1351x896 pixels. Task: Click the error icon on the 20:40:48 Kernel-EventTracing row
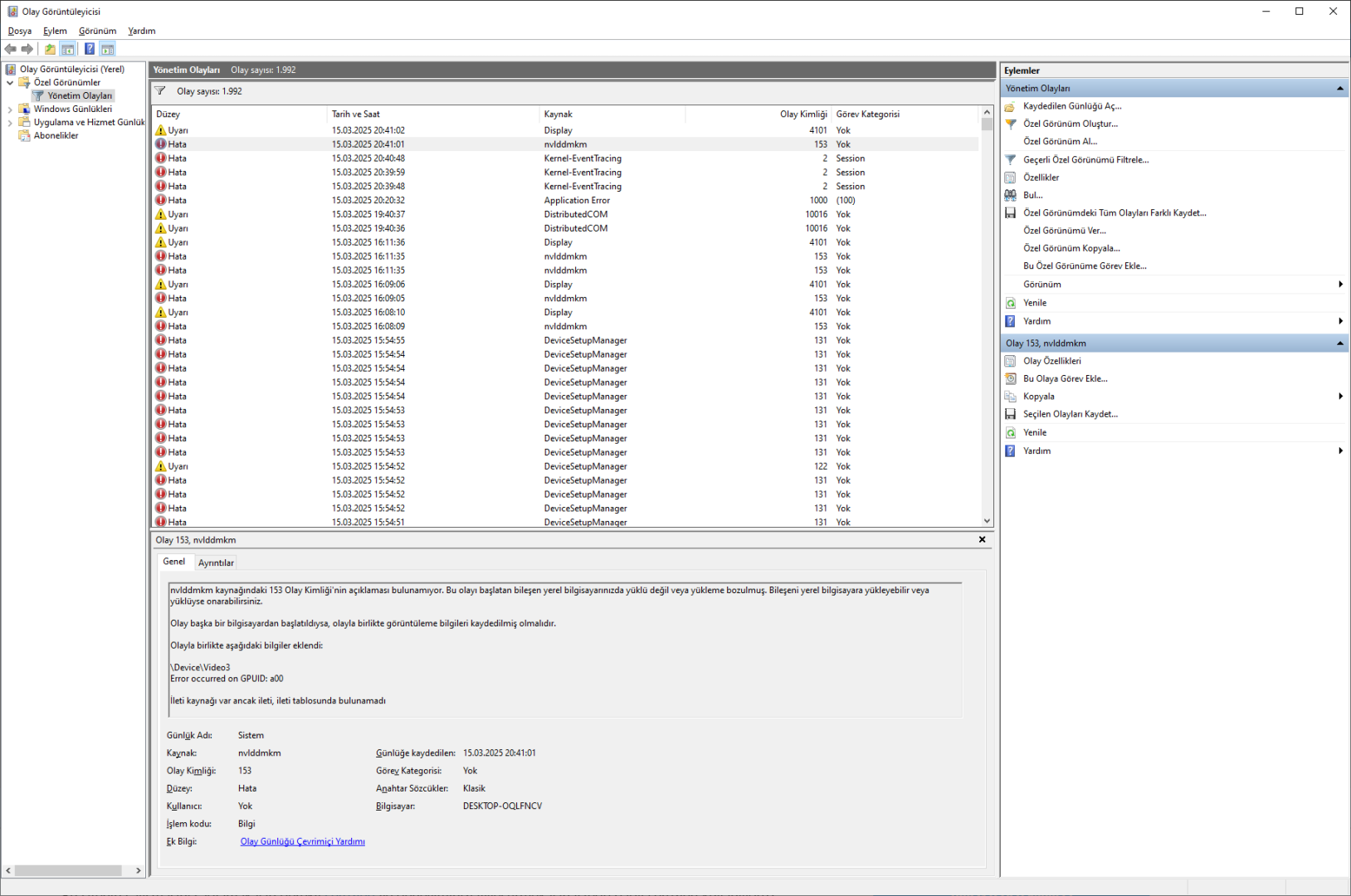[161, 158]
